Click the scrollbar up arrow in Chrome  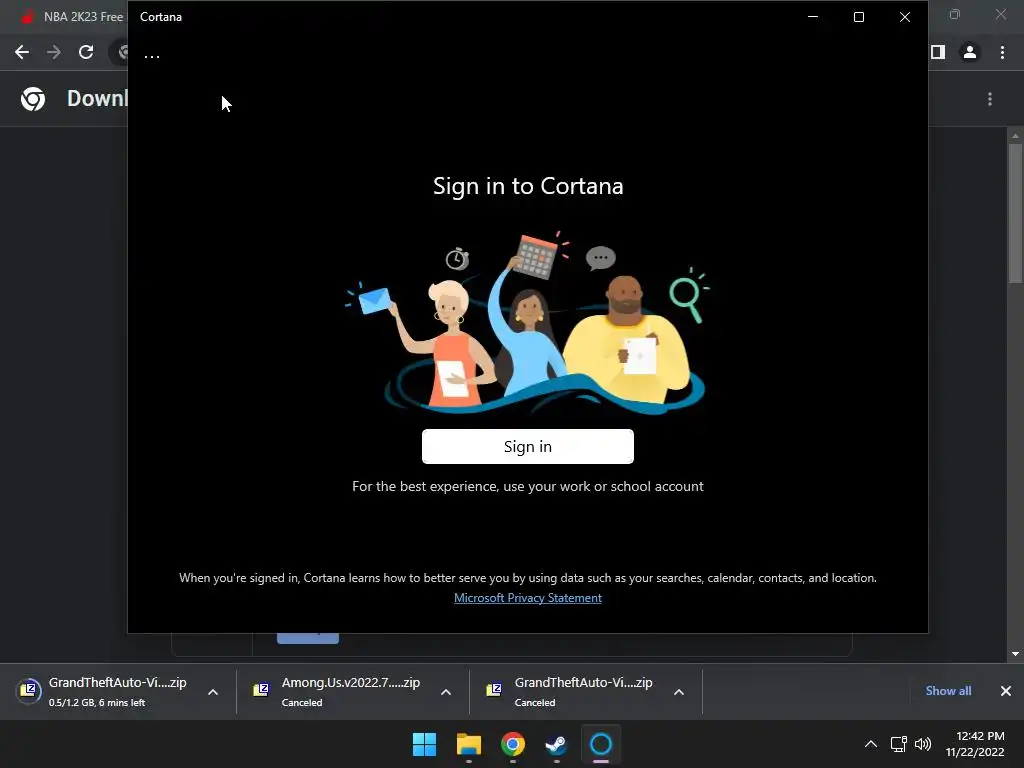pyautogui.click(x=1015, y=136)
